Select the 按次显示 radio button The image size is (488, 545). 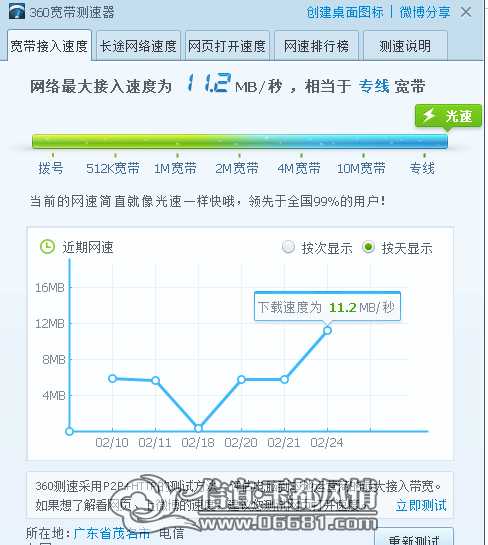288,247
